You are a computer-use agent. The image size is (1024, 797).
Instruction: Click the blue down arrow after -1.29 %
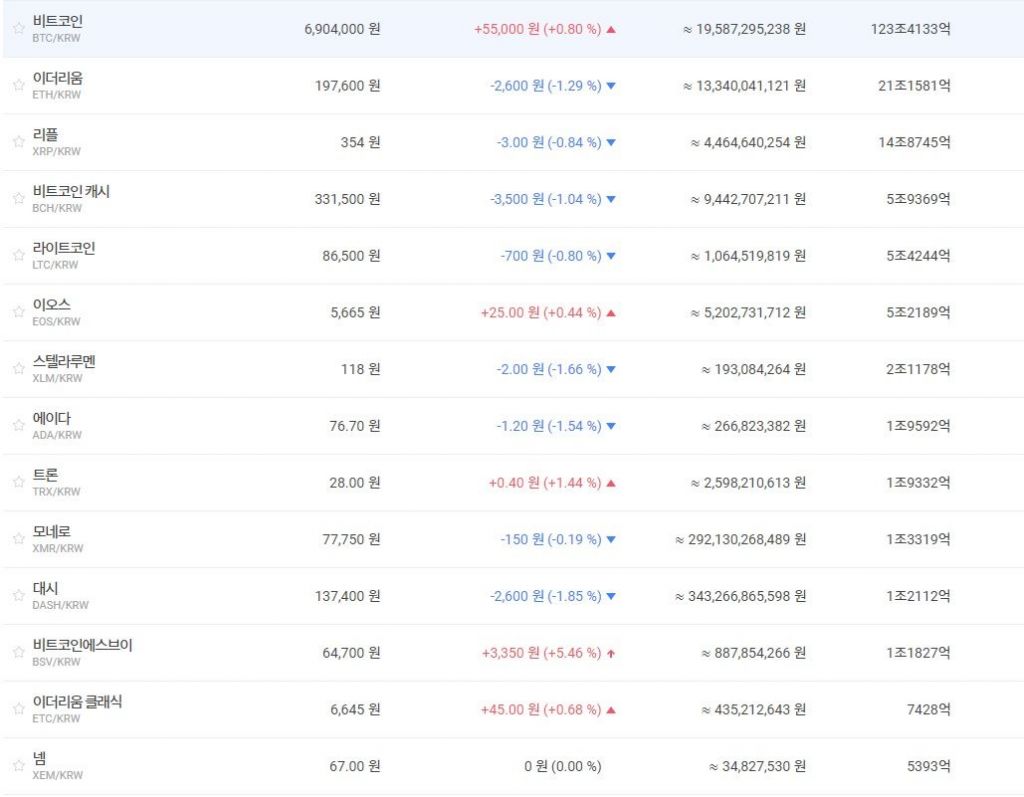coord(611,86)
